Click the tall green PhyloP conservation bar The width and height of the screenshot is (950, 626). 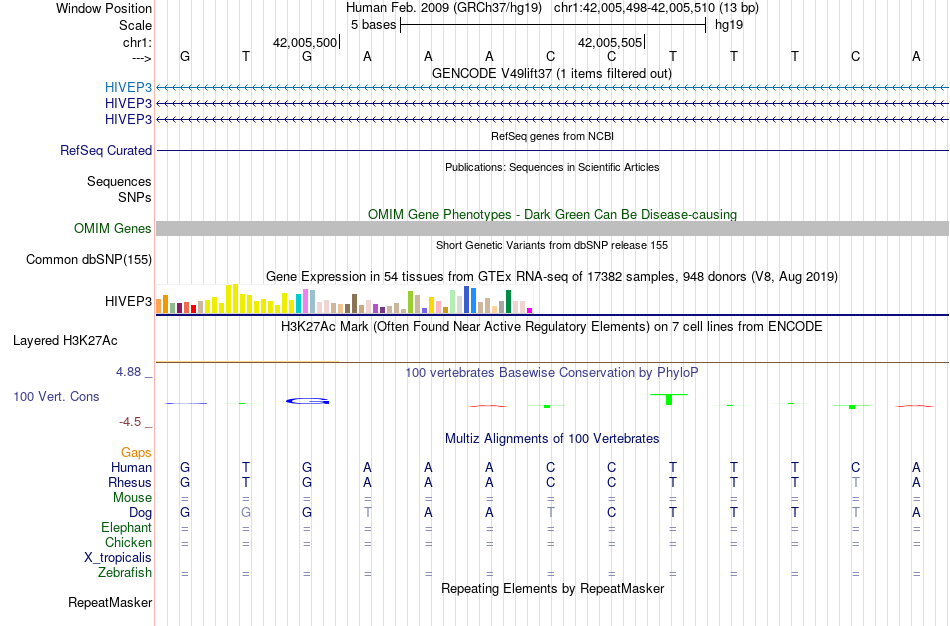[x=669, y=399]
